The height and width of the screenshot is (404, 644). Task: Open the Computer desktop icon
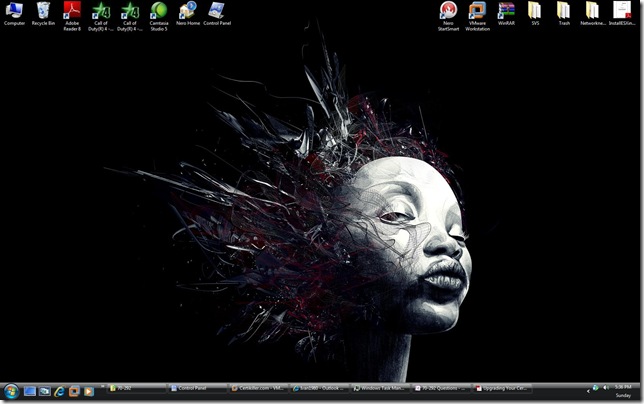(x=14, y=14)
